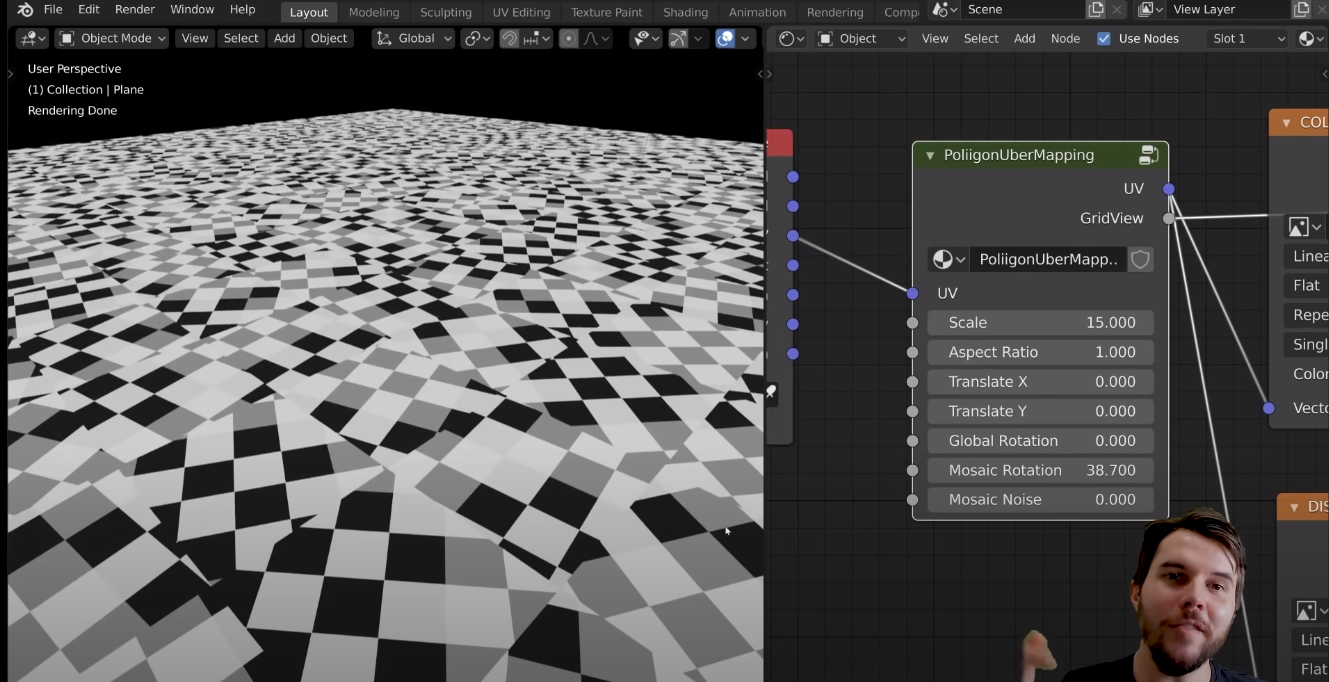Open the Global transform orientation dropdown
Viewport: 1329px width, 682px height.
click(414, 39)
